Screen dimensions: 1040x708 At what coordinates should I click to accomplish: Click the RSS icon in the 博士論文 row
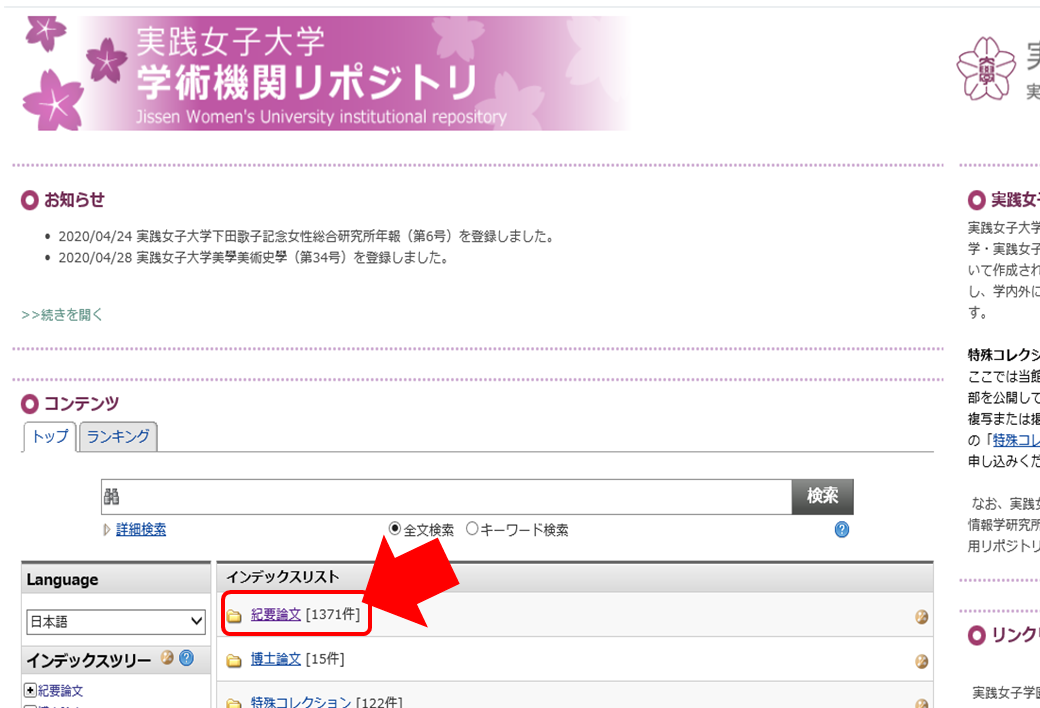(921, 661)
